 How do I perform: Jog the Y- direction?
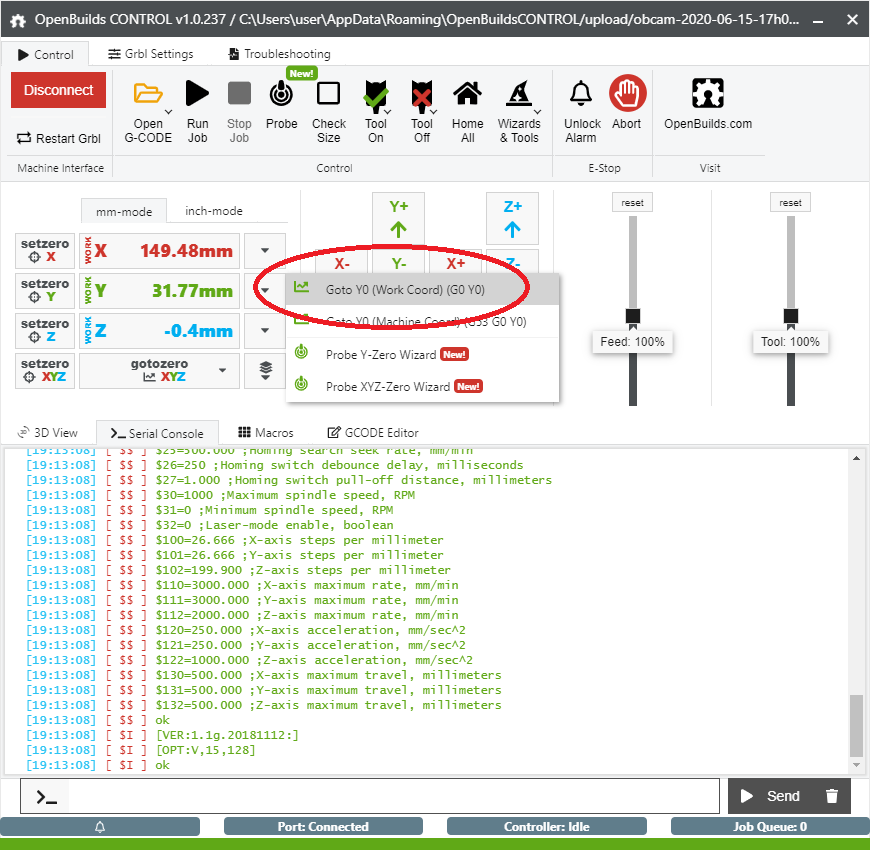[398, 262]
